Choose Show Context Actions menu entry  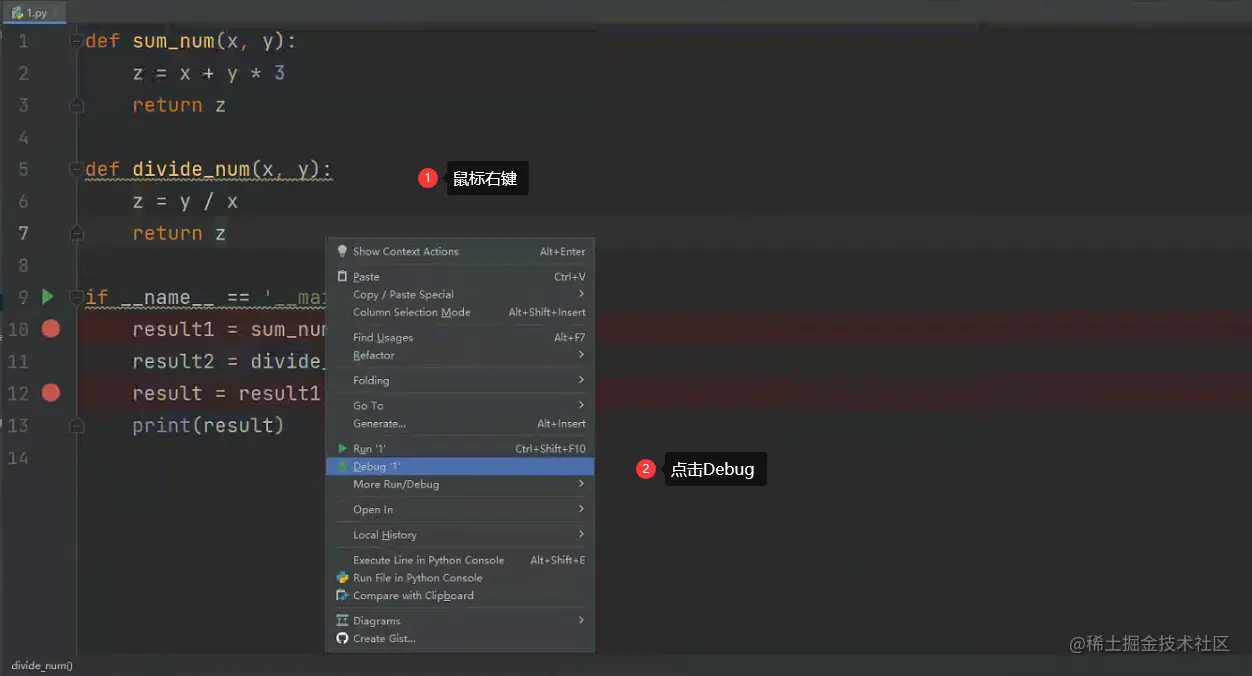pos(460,251)
